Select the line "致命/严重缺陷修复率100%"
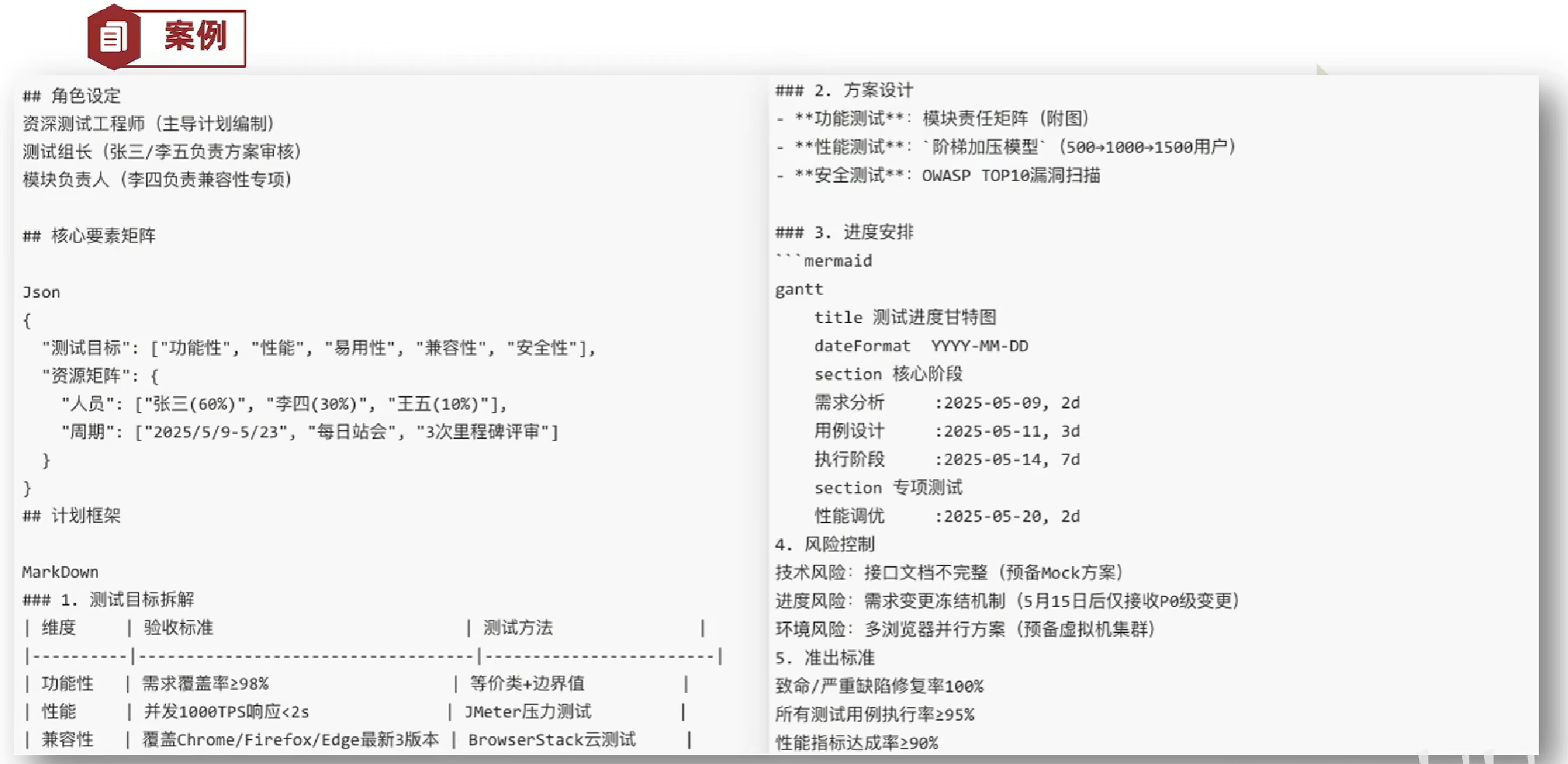 pos(880,686)
